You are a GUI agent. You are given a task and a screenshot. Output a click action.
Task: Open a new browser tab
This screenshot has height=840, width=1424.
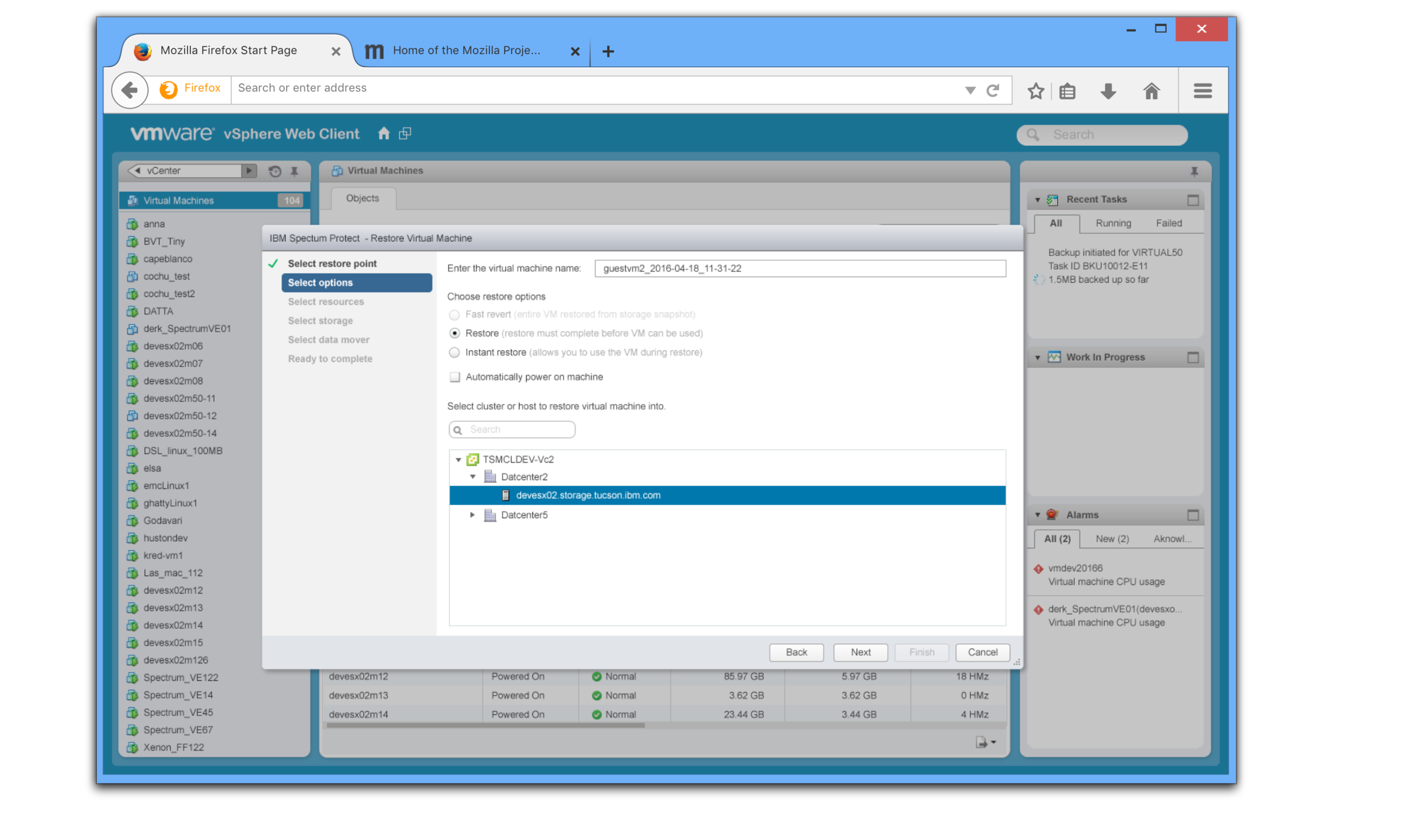point(608,51)
